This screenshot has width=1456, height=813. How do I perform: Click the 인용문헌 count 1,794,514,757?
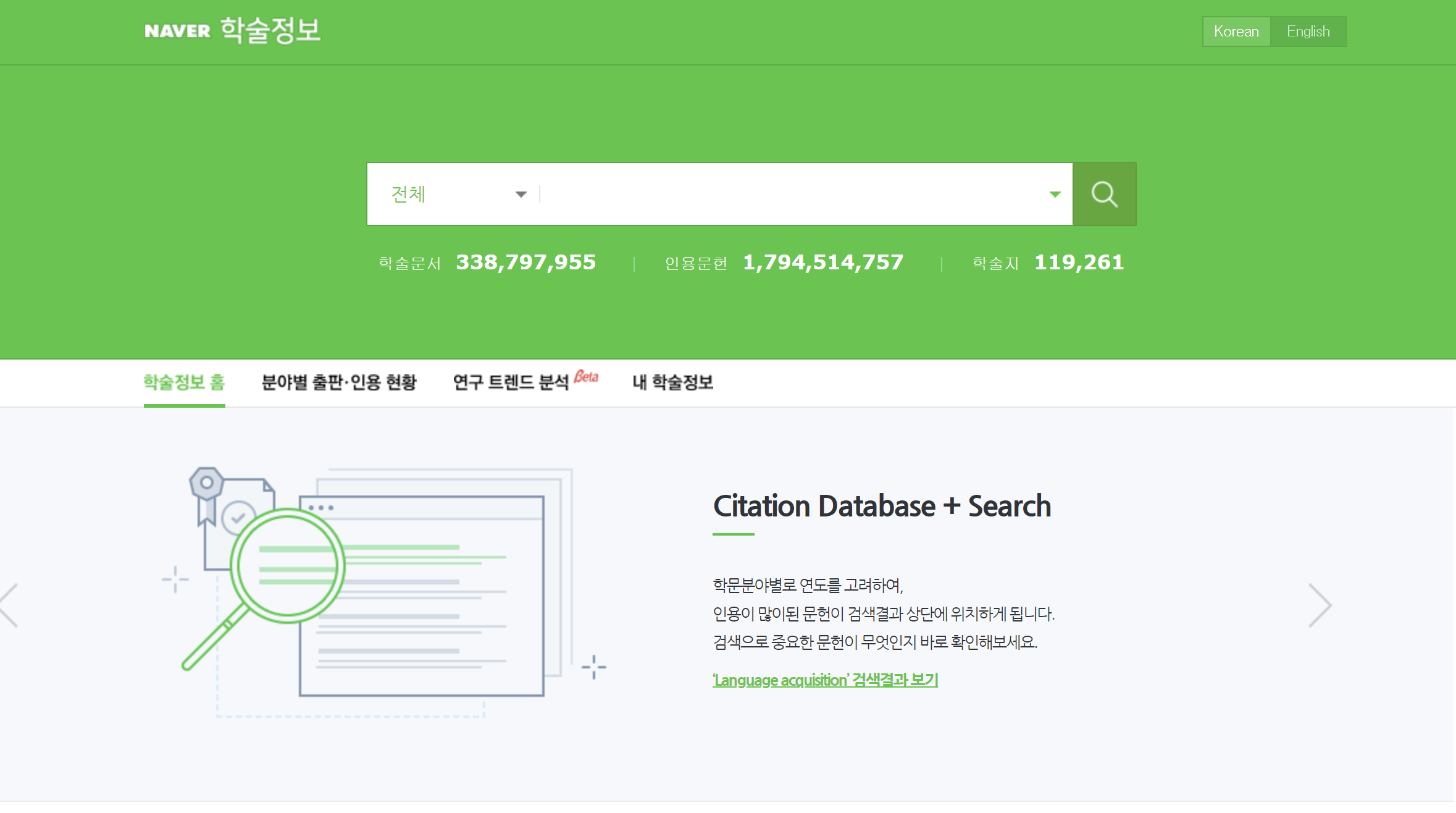pyautogui.click(x=823, y=263)
